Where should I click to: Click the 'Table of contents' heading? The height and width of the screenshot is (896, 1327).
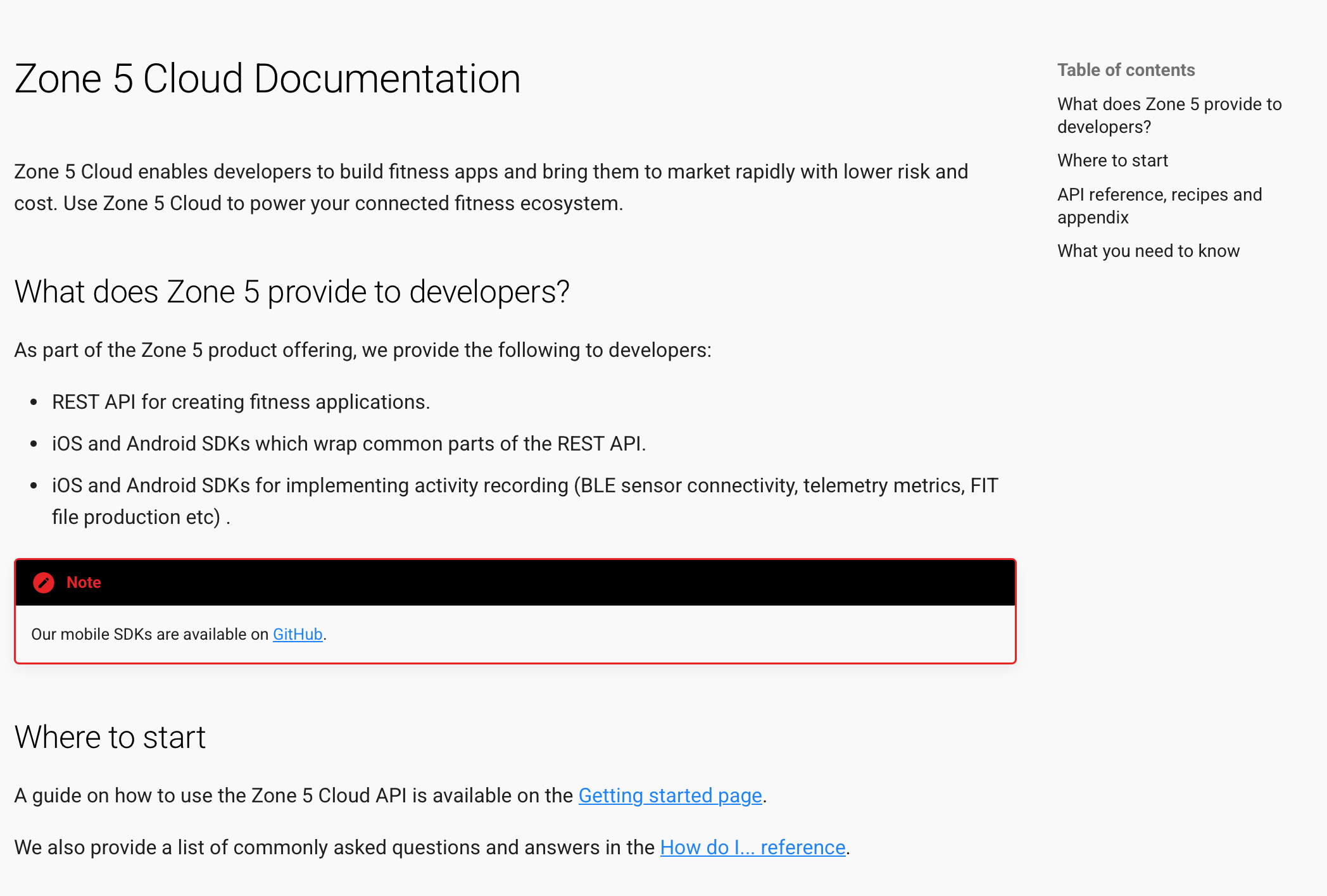(x=1126, y=70)
